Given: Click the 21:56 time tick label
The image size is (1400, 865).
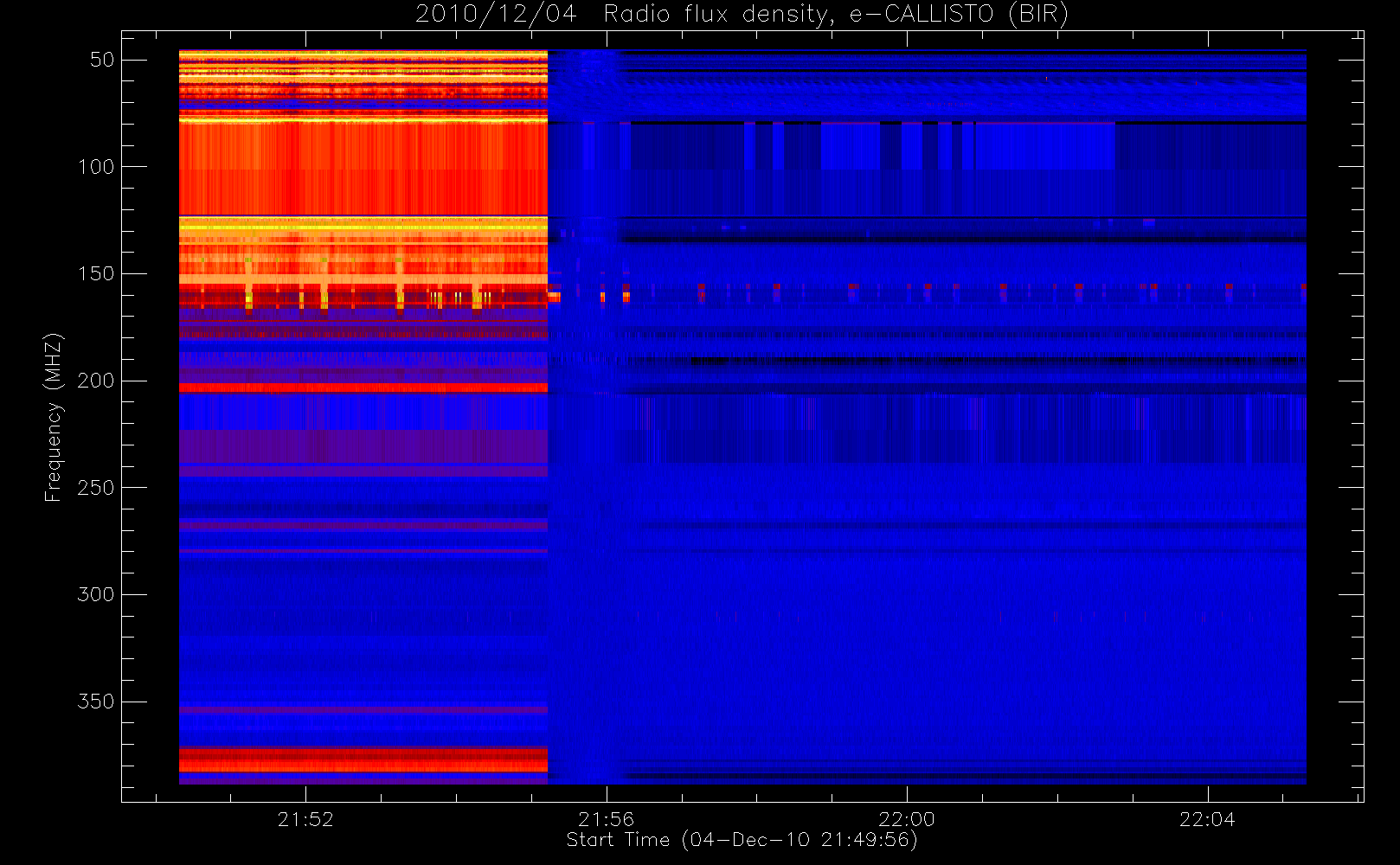Looking at the screenshot, I should [x=607, y=819].
